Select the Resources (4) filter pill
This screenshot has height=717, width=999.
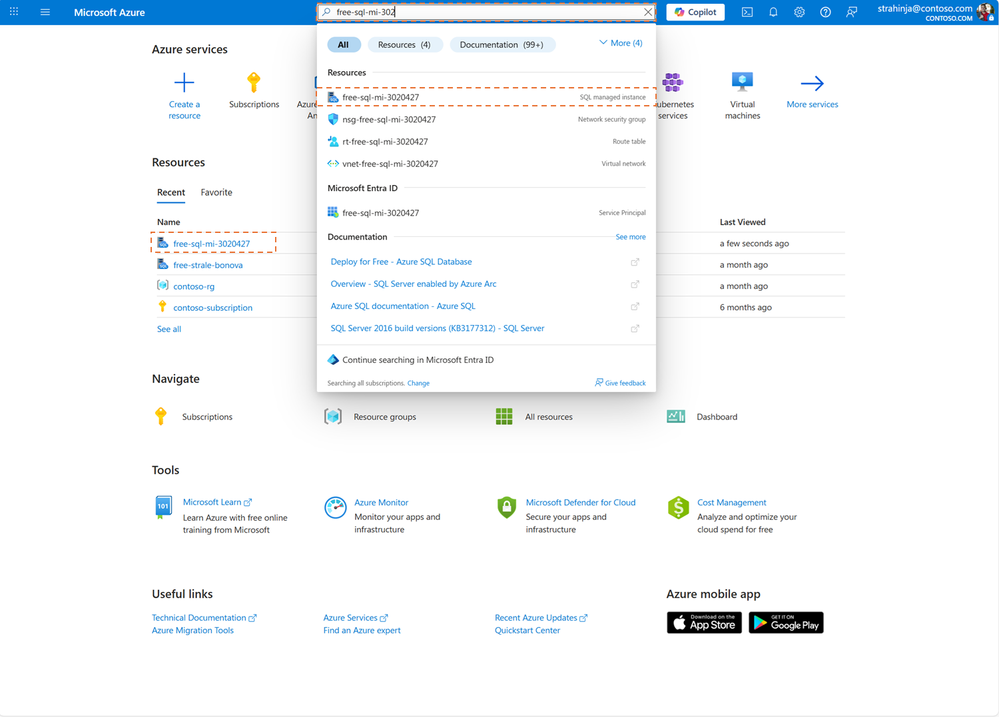point(404,45)
